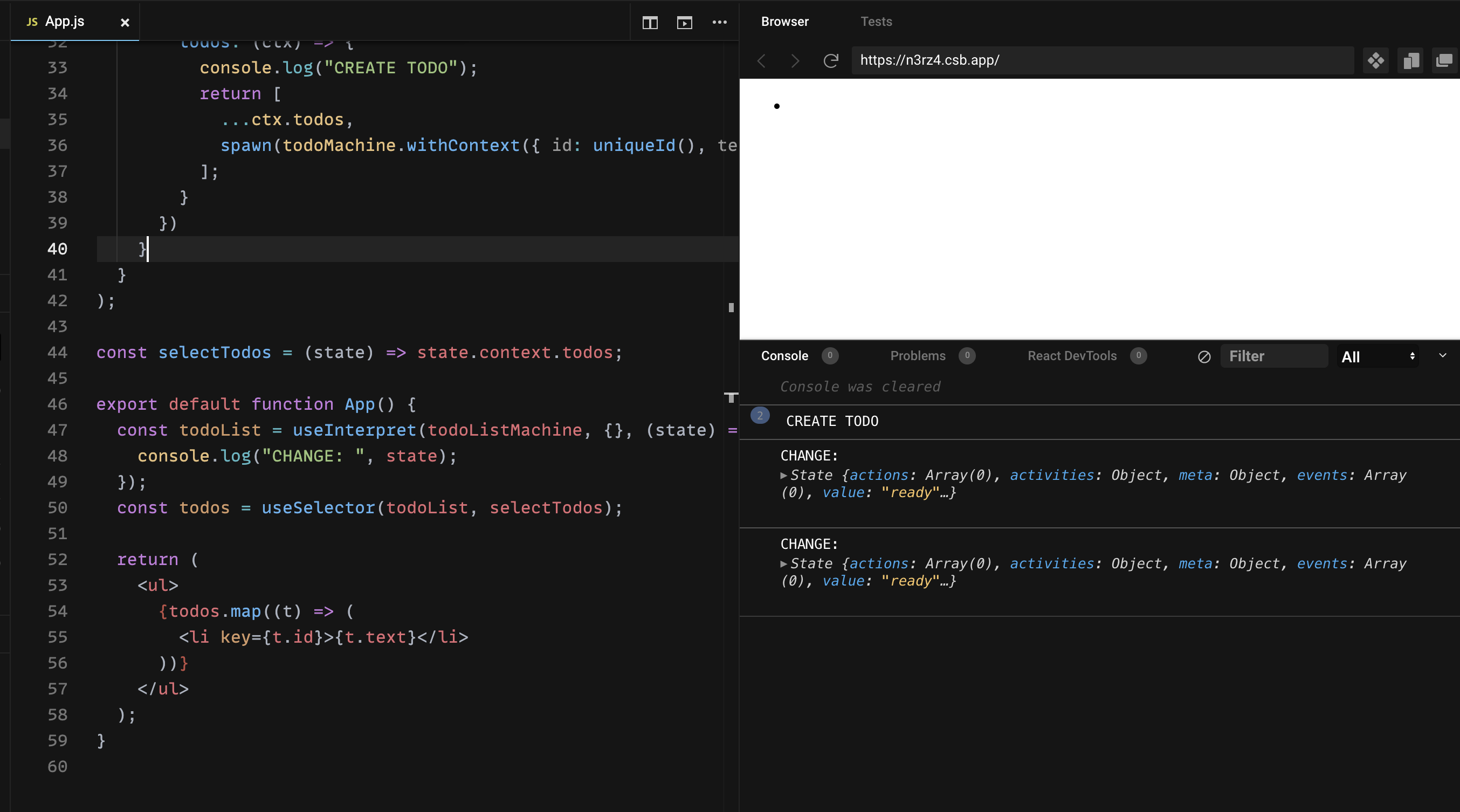
Task: Open the editor overflow actions menu
Action: point(719,23)
